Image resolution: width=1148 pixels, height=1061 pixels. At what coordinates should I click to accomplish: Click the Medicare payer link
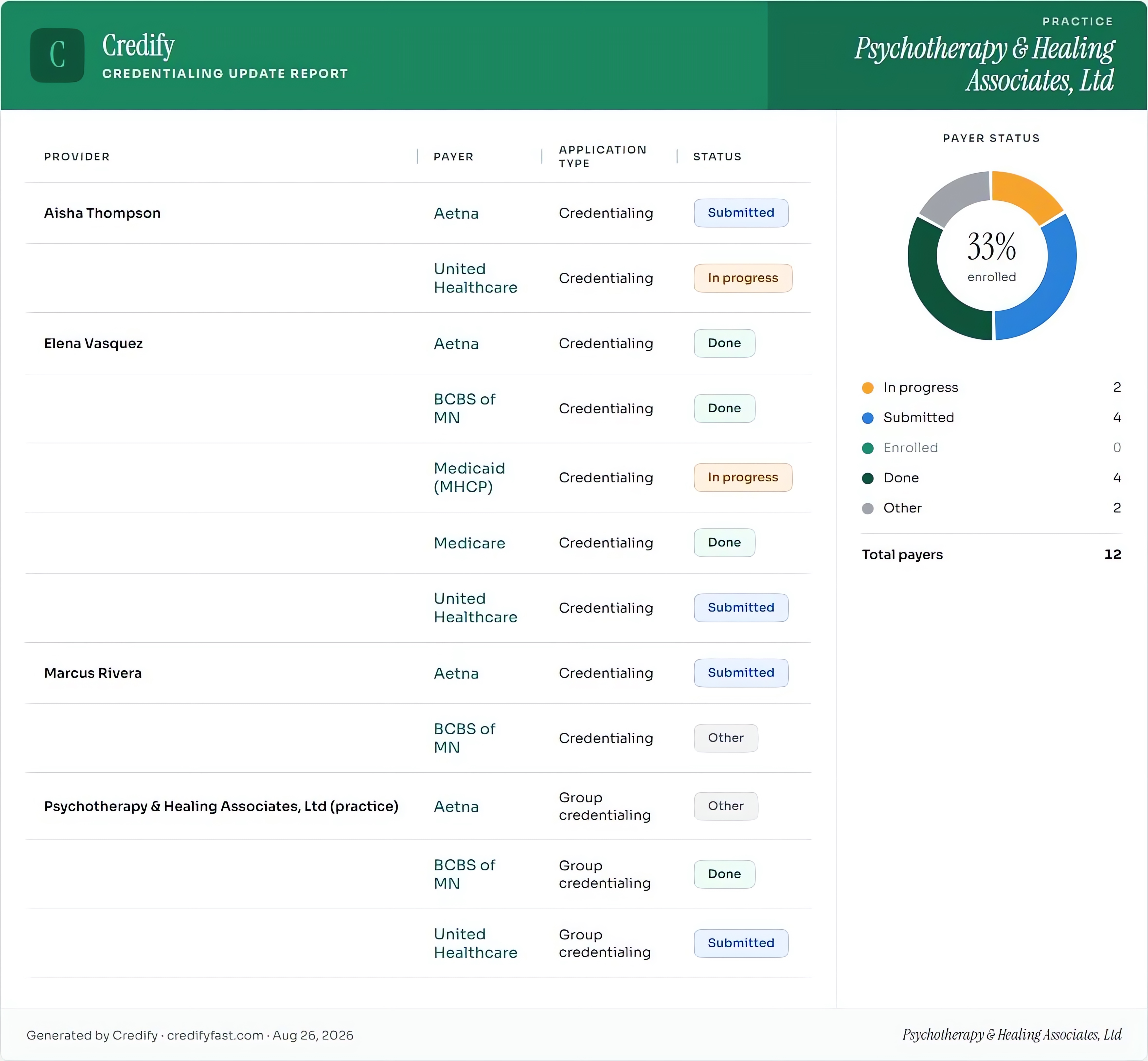469,543
